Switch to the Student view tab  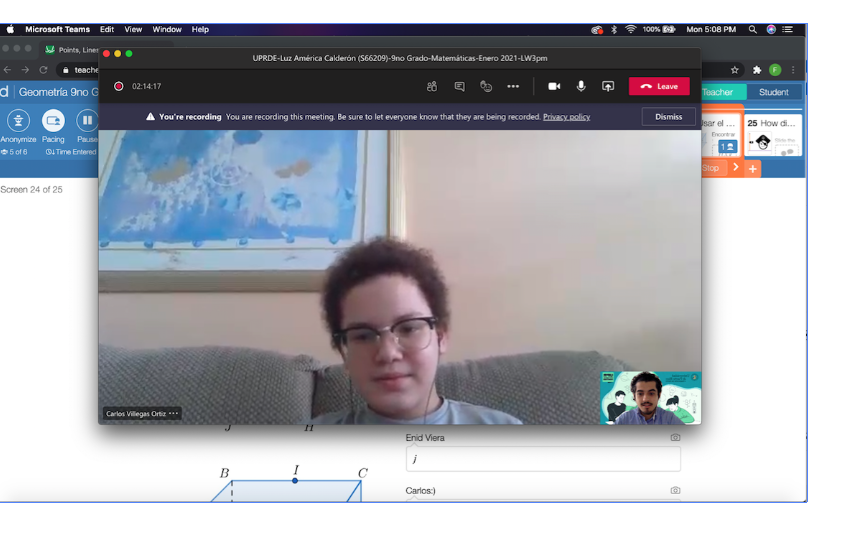(x=773, y=92)
